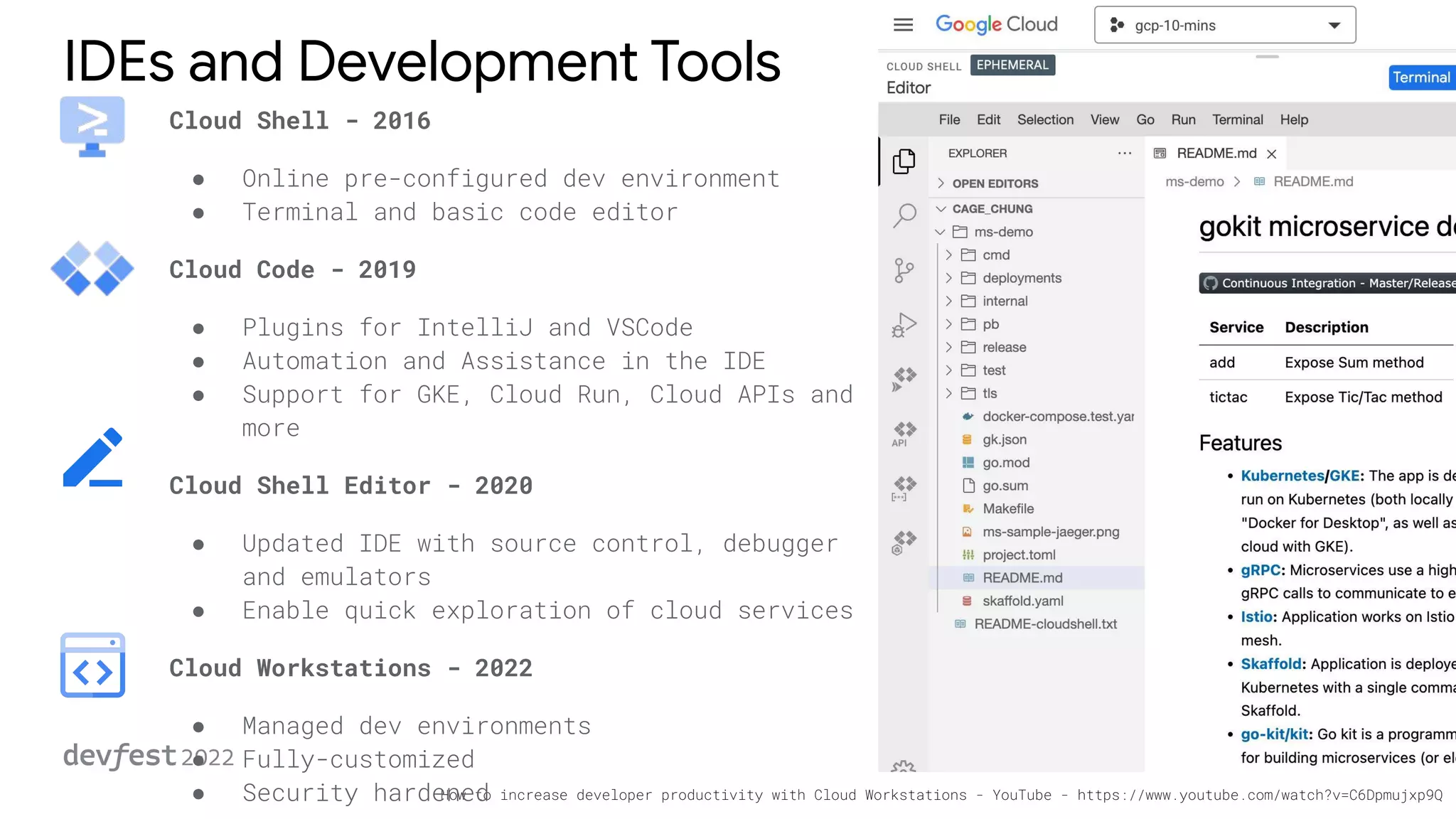Open the Search magnifier in activity bar
Viewport: 1456px width, 819px height.
click(904, 215)
